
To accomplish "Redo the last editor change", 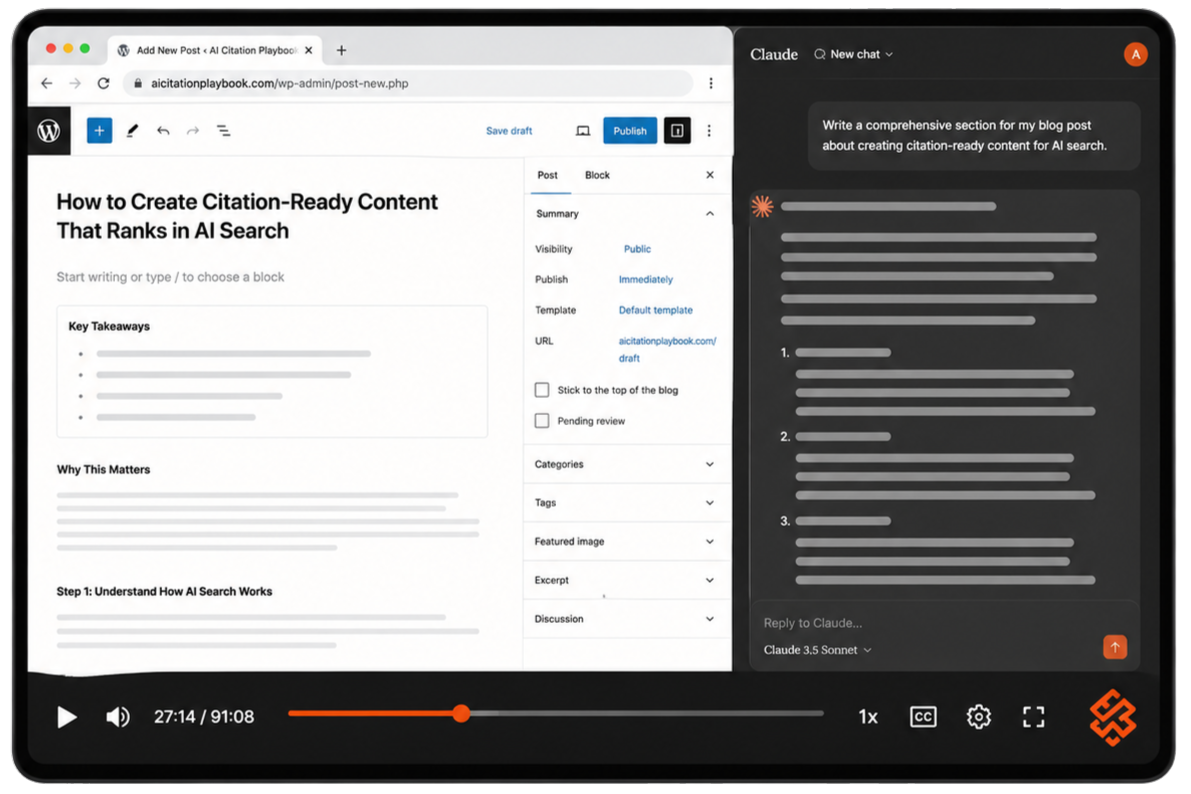I will click(x=193, y=131).
